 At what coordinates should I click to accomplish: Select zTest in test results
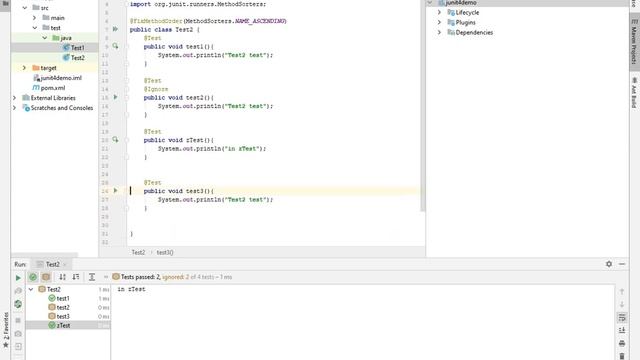68,325
